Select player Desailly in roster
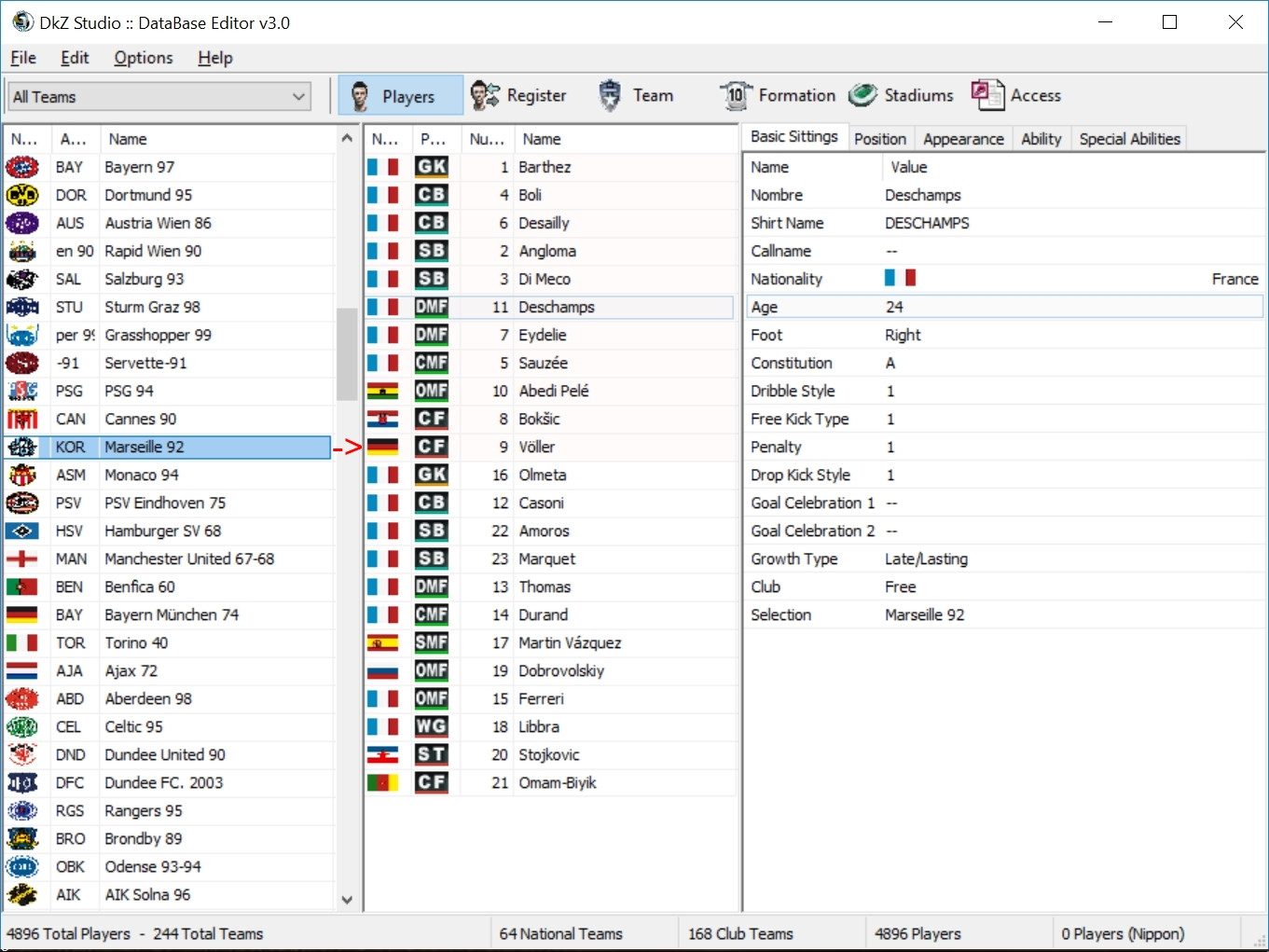This screenshot has height=952, width=1269. [549, 223]
